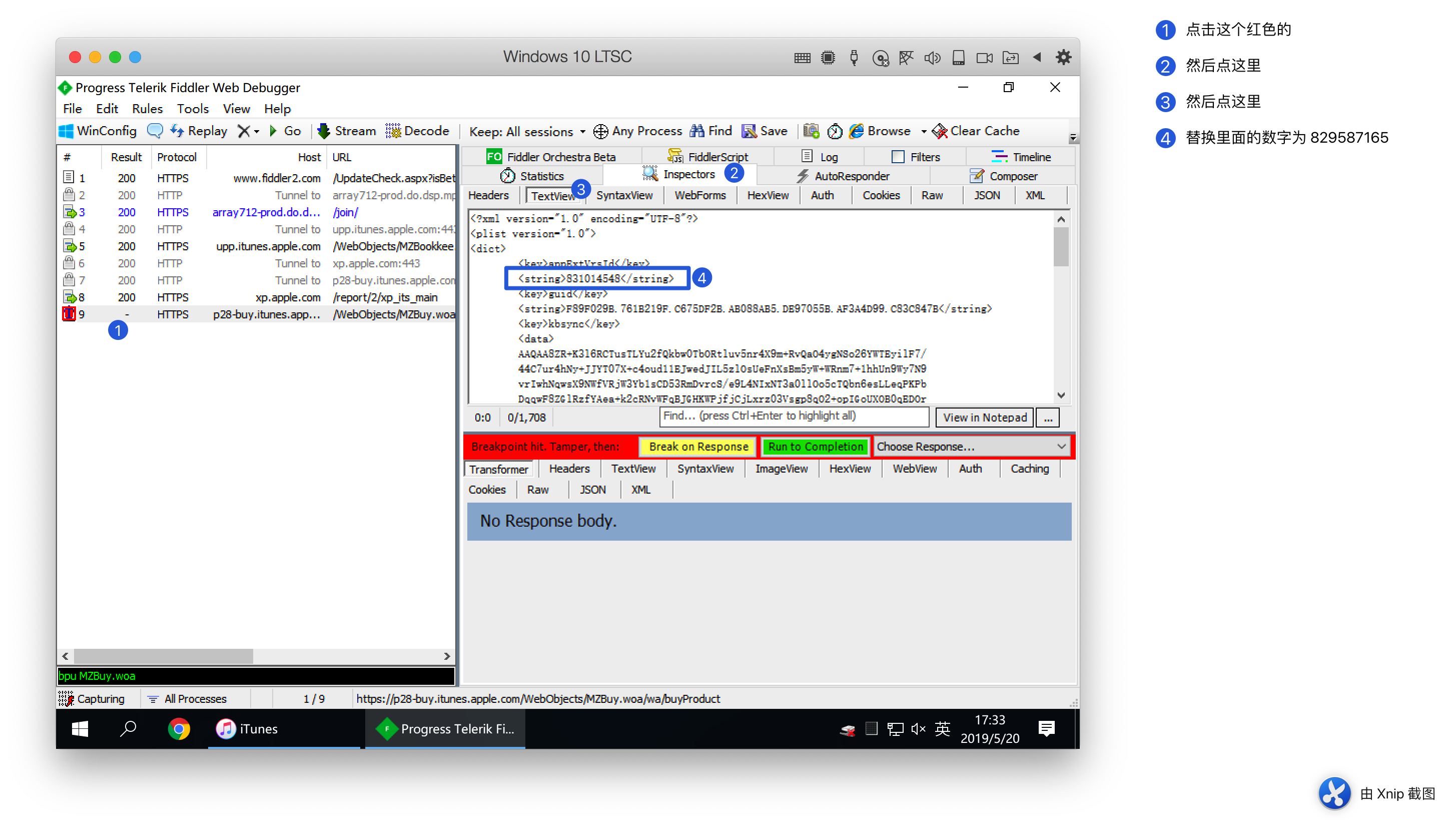Click the taskbar search magnifier icon
Viewport: 1456px width, 823px height.
click(x=128, y=728)
